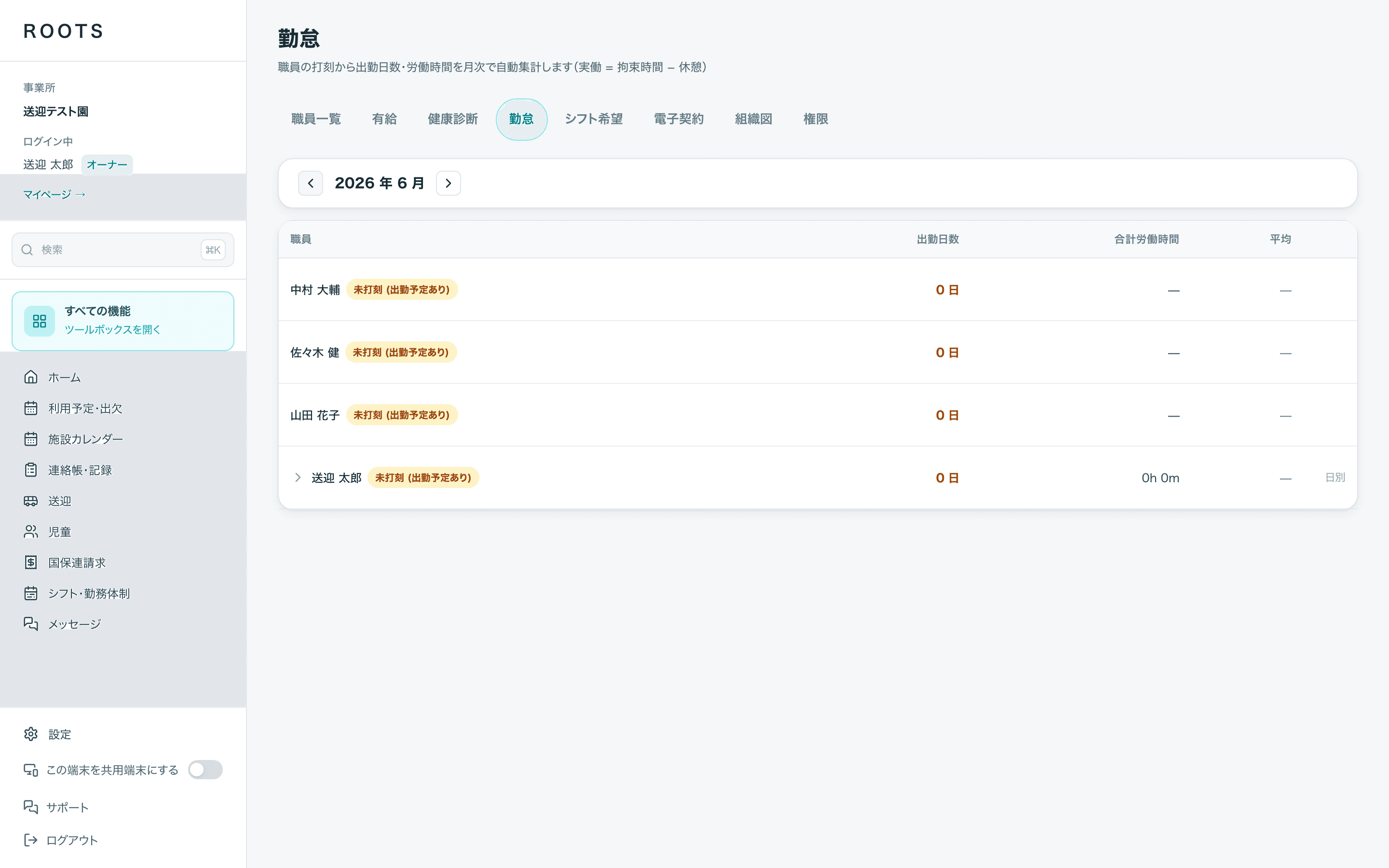
Task: Select the 佐々木 健 staff name
Action: point(314,353)
